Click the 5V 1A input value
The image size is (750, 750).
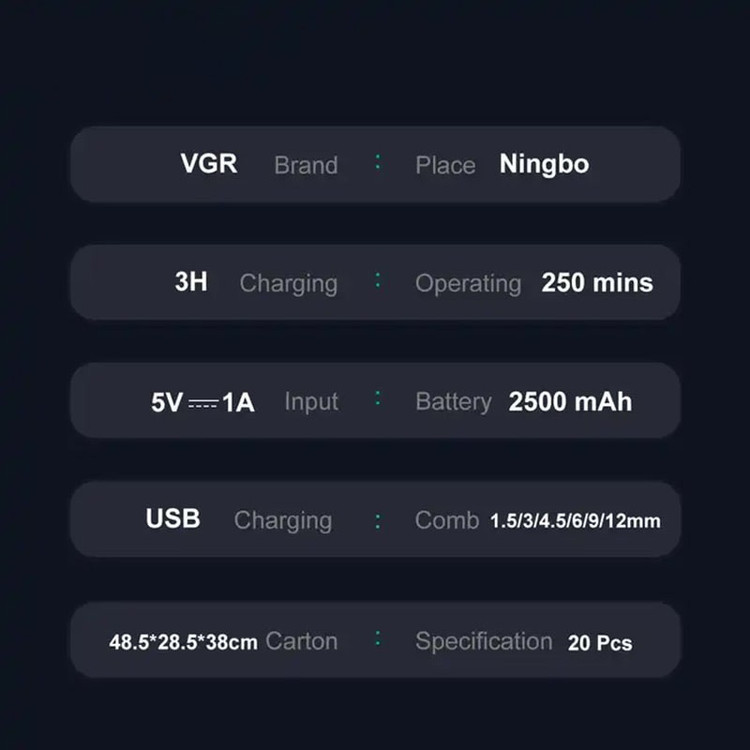click(x=203, y=402)
